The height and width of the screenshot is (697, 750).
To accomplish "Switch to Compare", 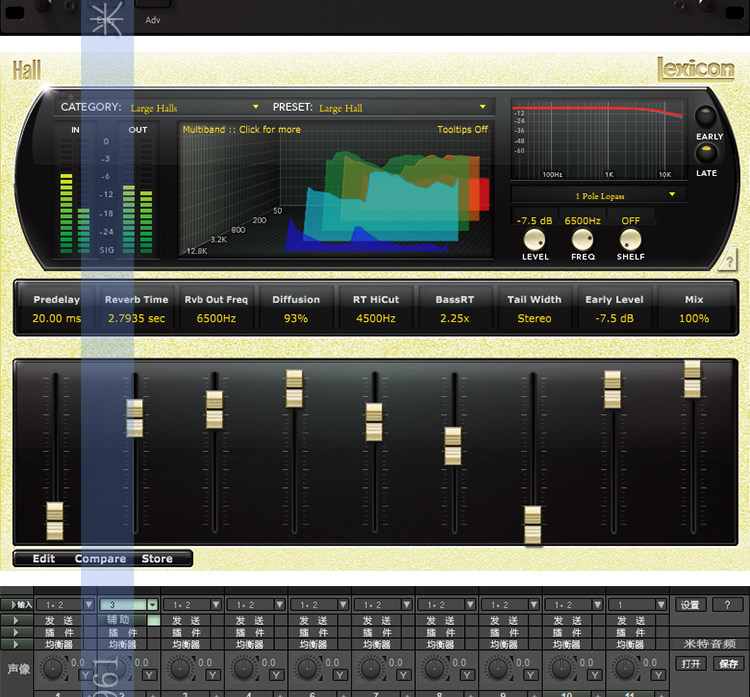I will tap(100, 558).
